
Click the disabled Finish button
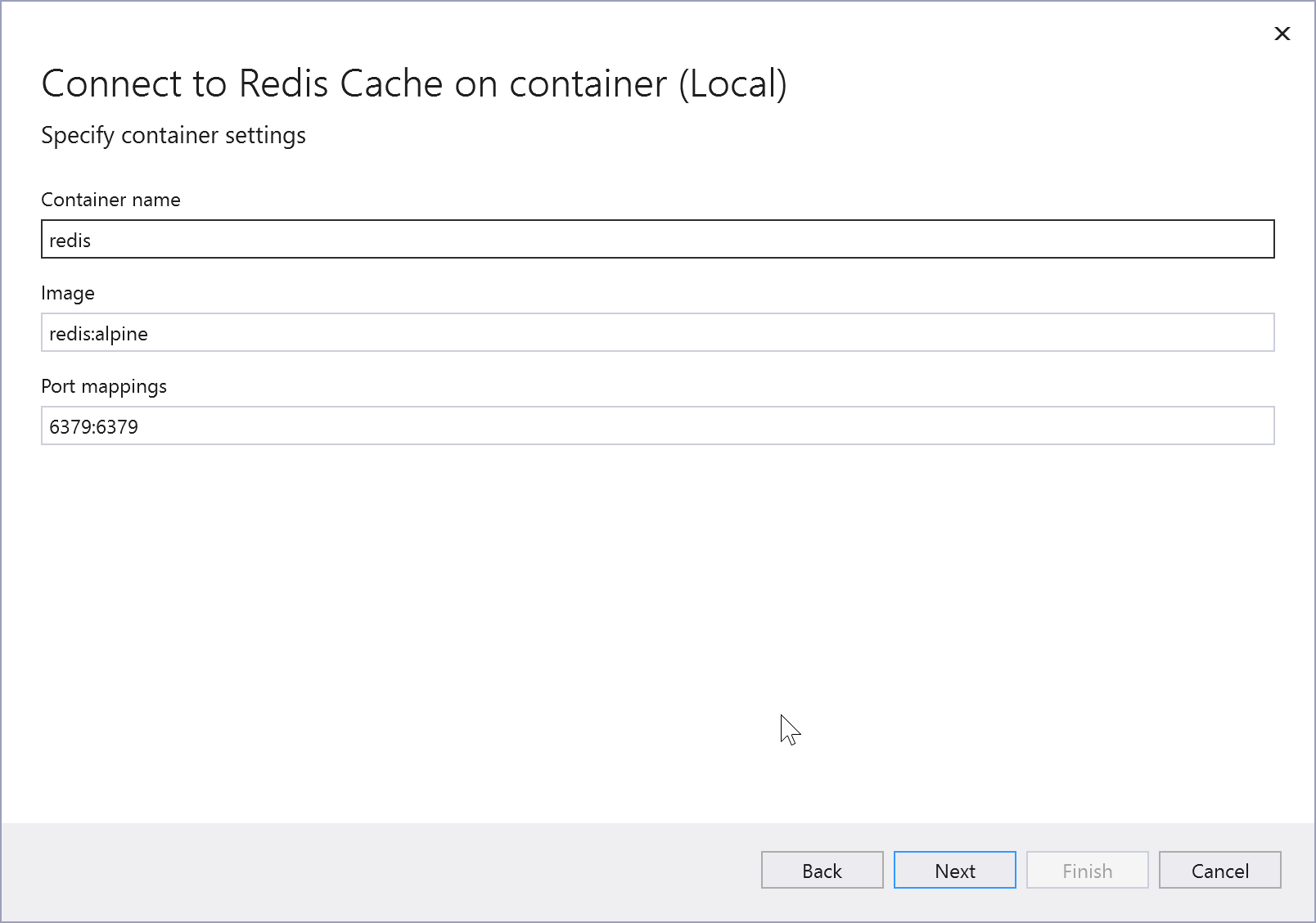point(1087,870)
